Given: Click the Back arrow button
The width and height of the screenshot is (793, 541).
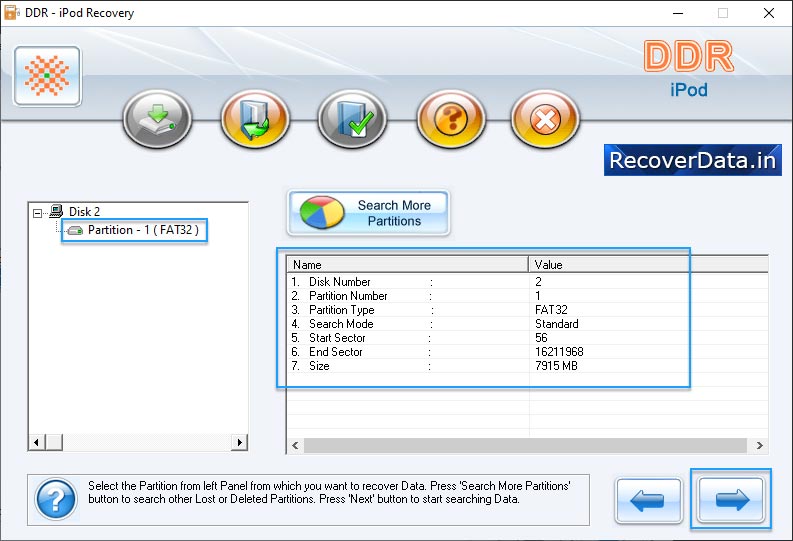Looking at the screenshot, I should 648,501.
